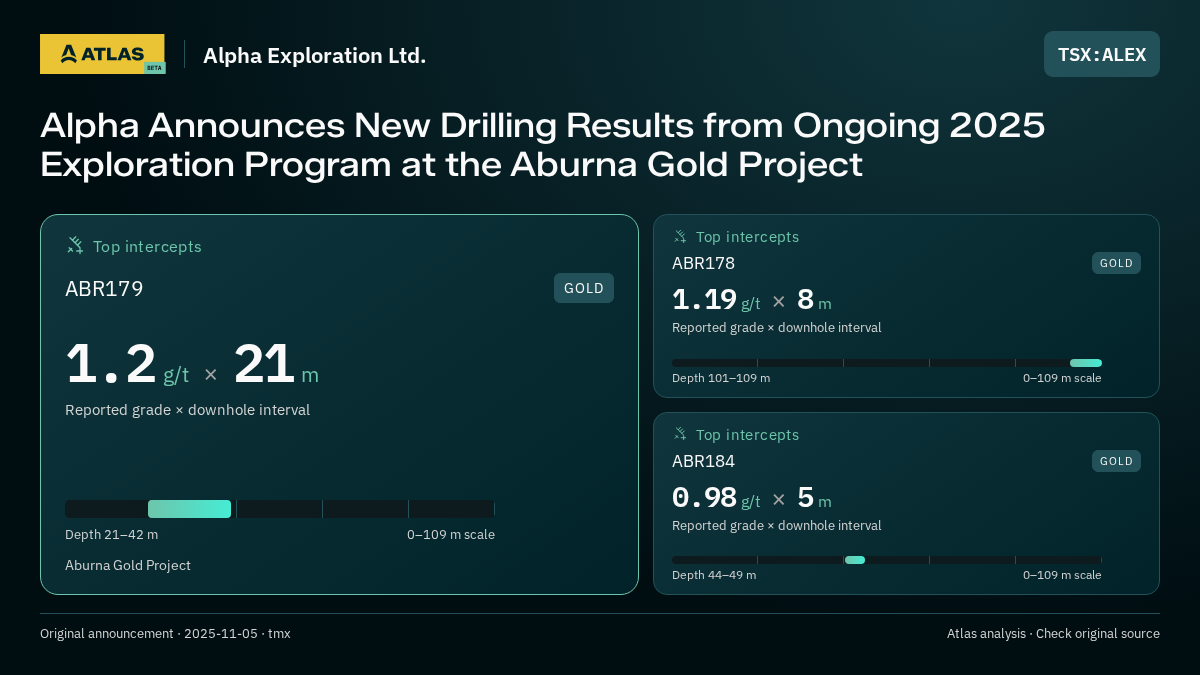Click the 8 m interval value
The height and width of the screenshot is (675, 1200).
point(814,300)
